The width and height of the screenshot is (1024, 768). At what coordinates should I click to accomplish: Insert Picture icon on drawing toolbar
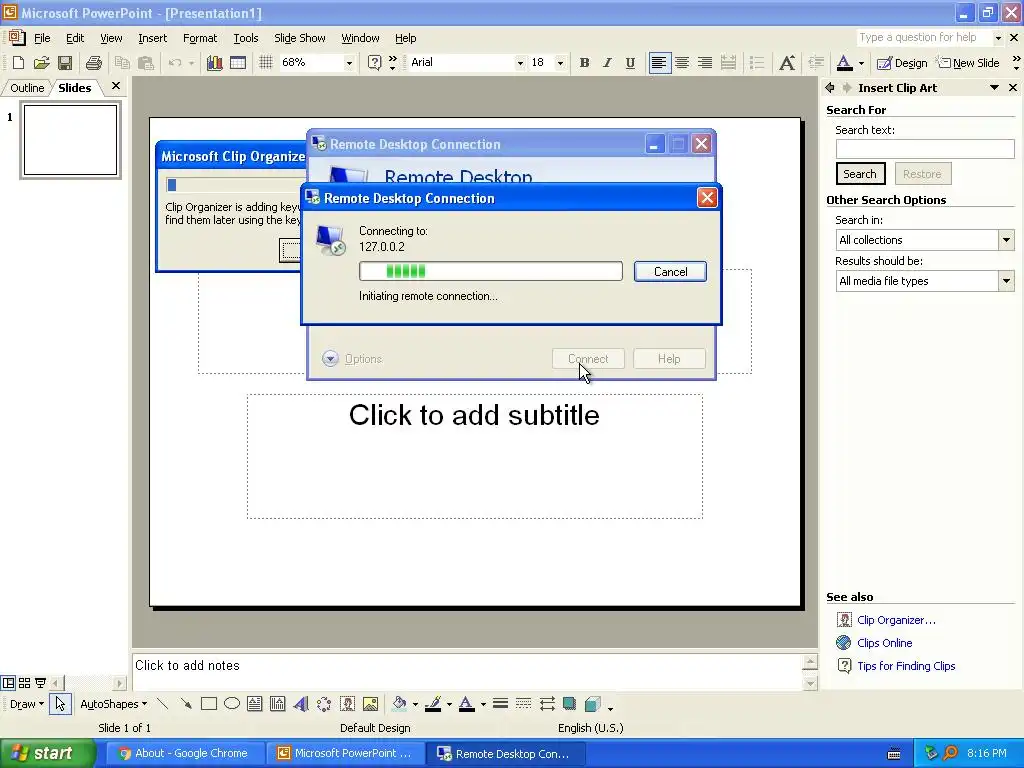370,704
